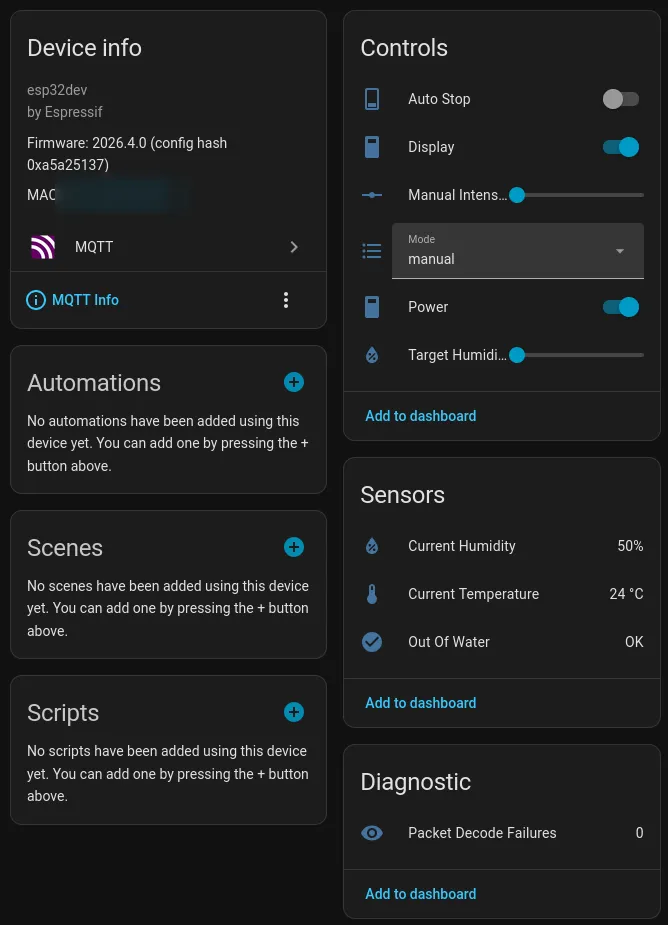Add a new automation for this device
668x925 pixels.
293,382
